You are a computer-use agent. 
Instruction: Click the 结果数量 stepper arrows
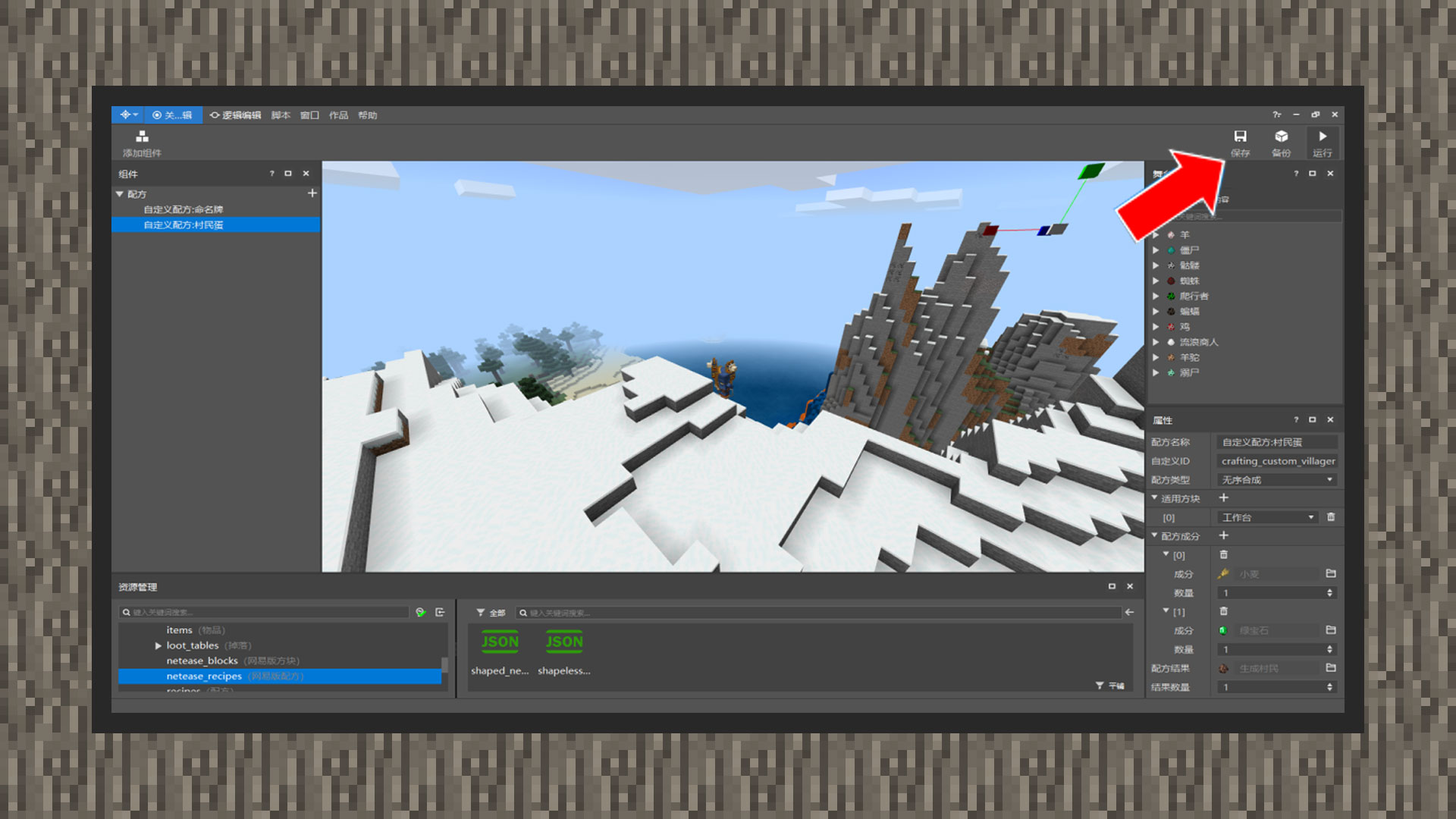pyautogui.click(x=1329, y=687)
